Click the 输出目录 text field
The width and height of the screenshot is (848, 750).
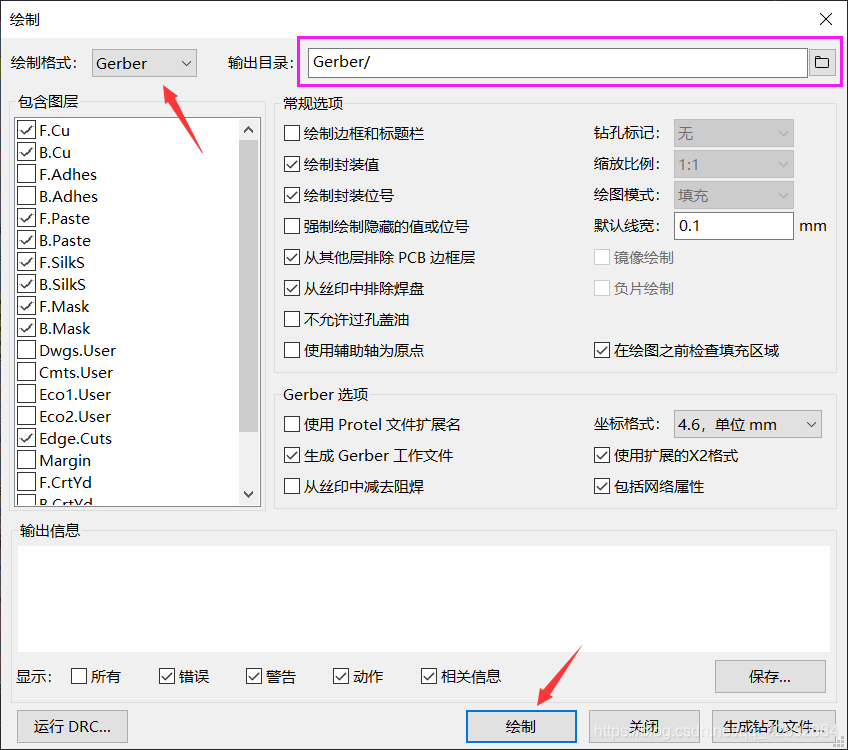(558, 63)
